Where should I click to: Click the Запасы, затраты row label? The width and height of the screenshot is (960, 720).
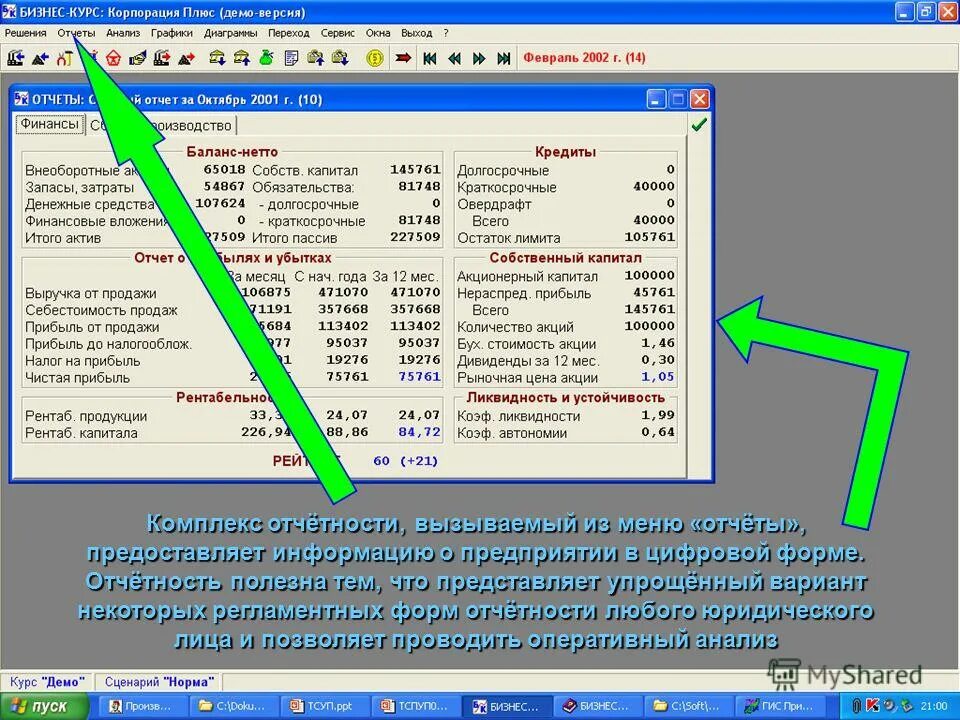pos(80,187)
